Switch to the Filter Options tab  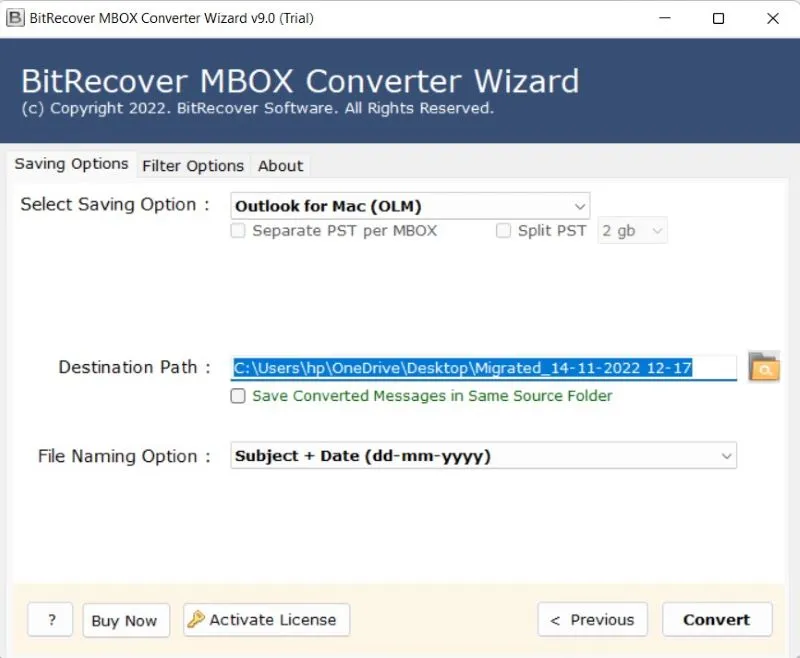(193, 166)
